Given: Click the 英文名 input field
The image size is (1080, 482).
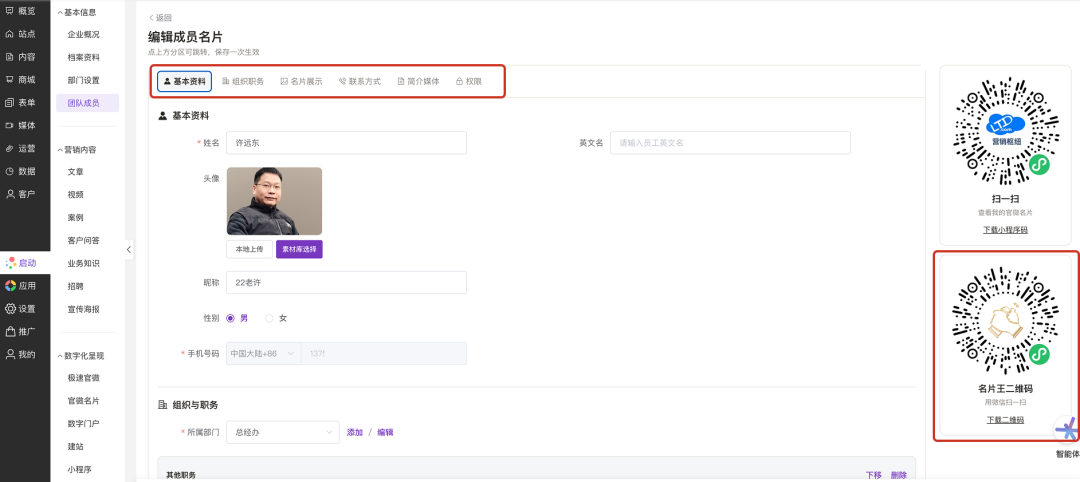Looking at the screenshot, I should tap(730, 143).
